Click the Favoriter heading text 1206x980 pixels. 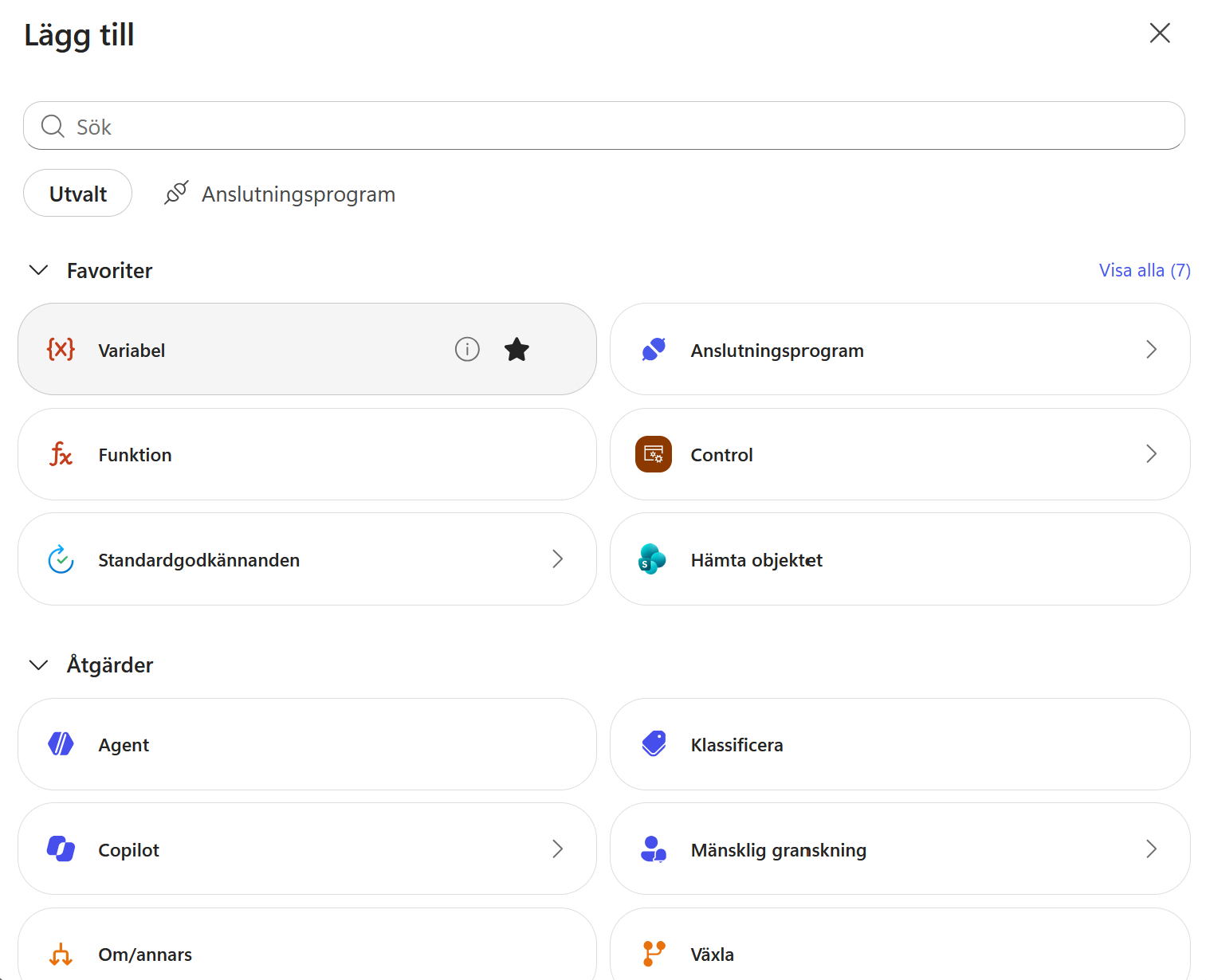[x=109, y=271]
